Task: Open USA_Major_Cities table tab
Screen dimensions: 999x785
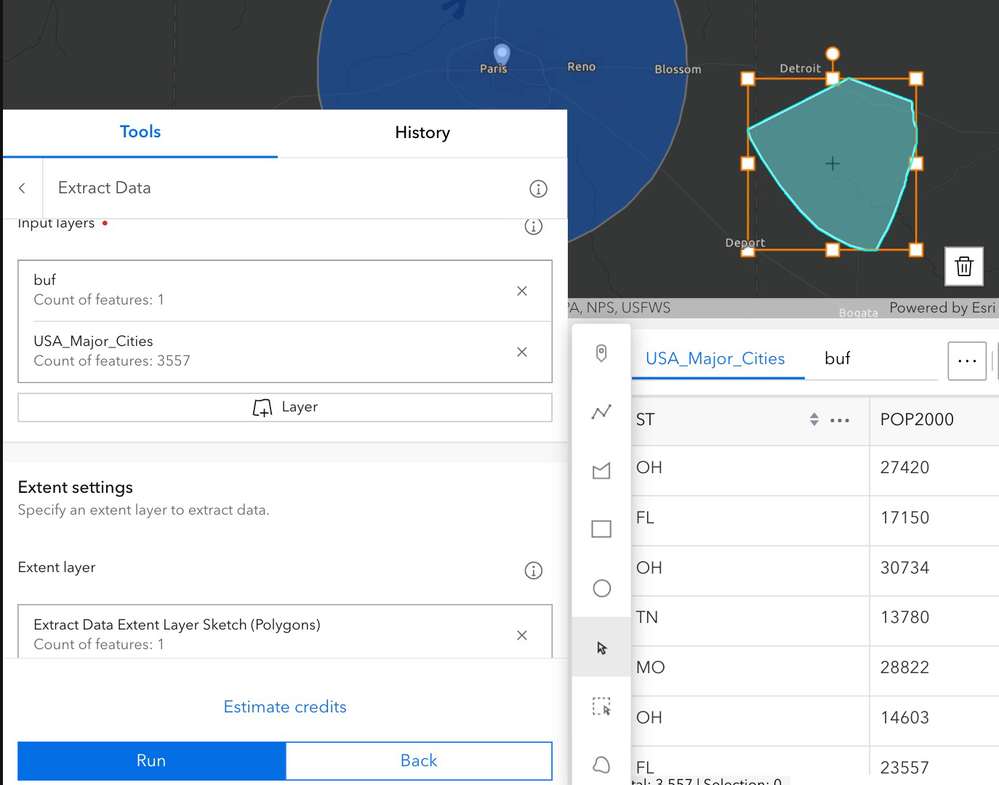Action: coord(715,358)
